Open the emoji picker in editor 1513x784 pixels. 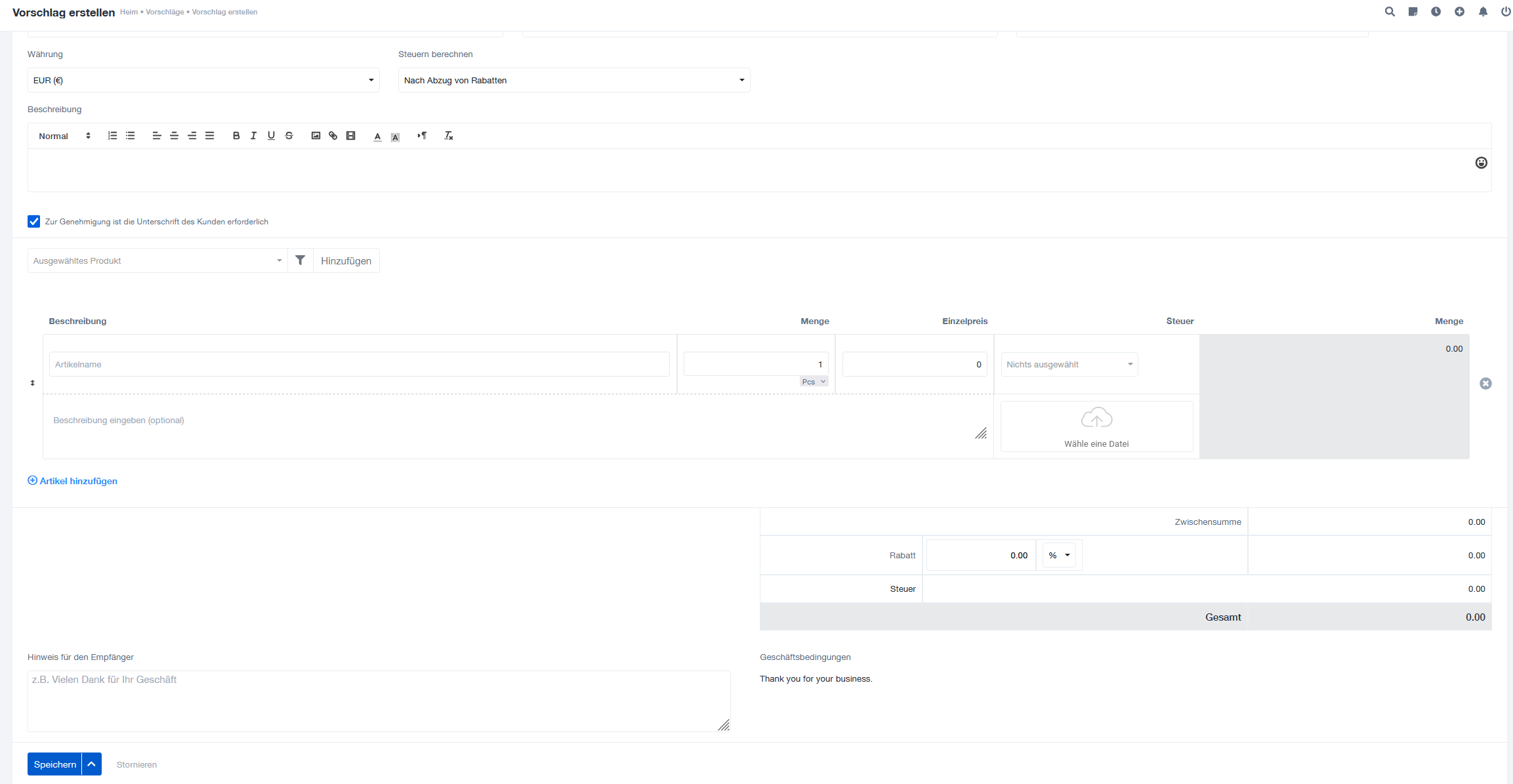pyautogui.click(x=1481, y=163)
